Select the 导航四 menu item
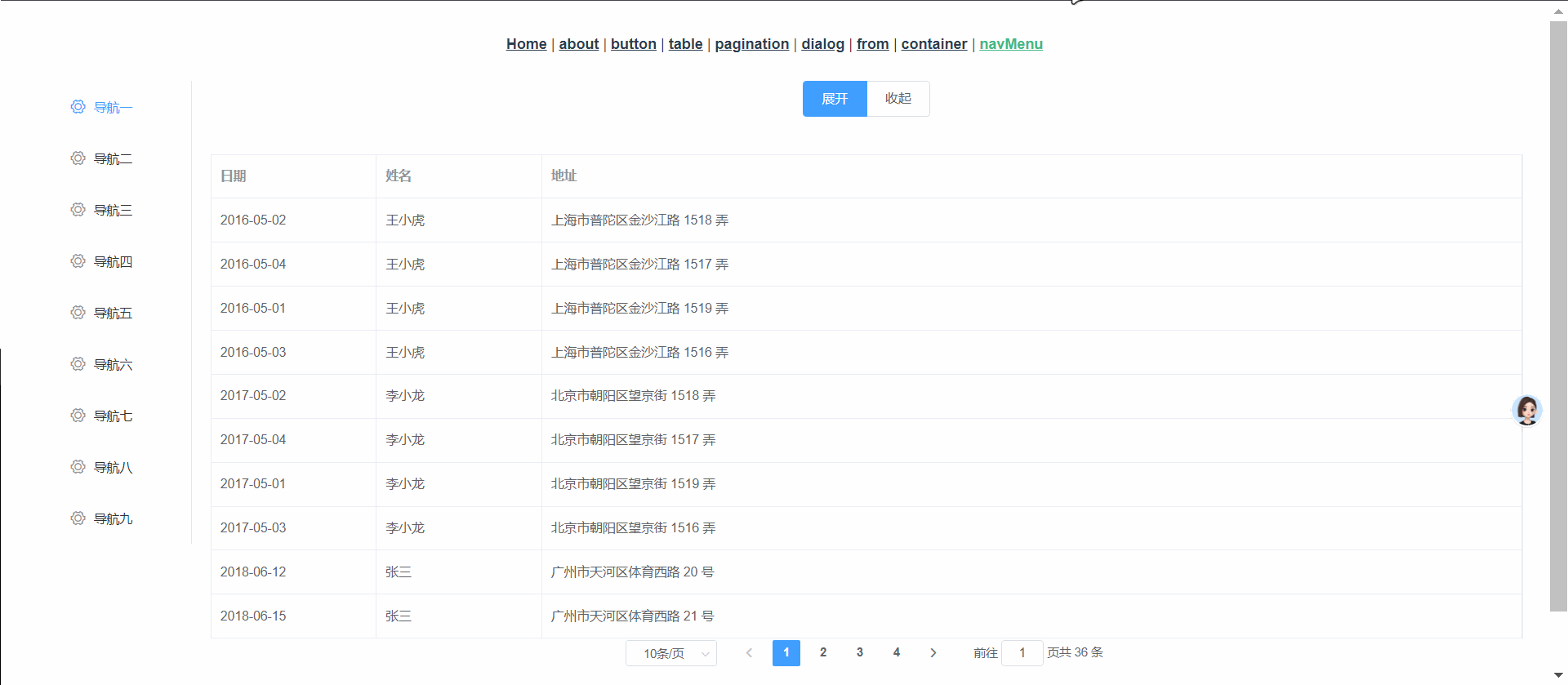 click(x=113, y=261)
